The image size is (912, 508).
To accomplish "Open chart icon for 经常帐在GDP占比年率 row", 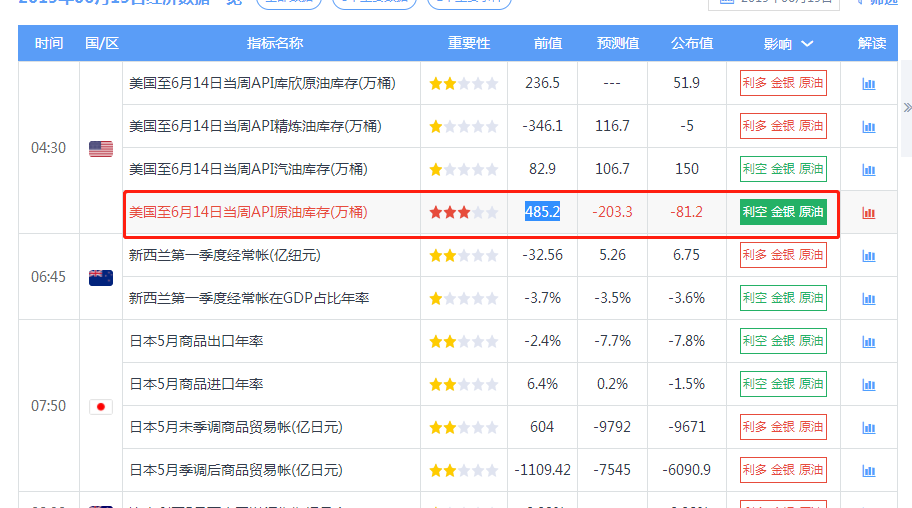I will (x=868, y=299).
